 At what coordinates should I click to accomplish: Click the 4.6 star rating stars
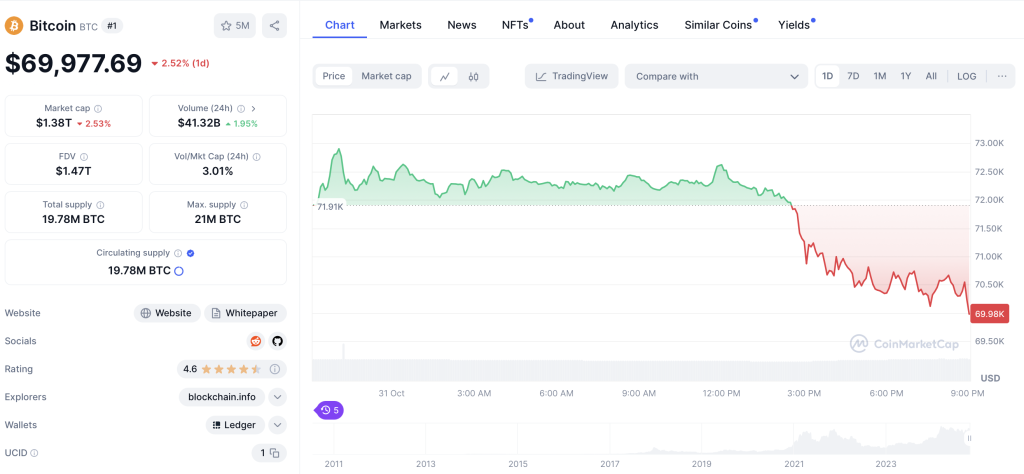click(x=231, y=369)
